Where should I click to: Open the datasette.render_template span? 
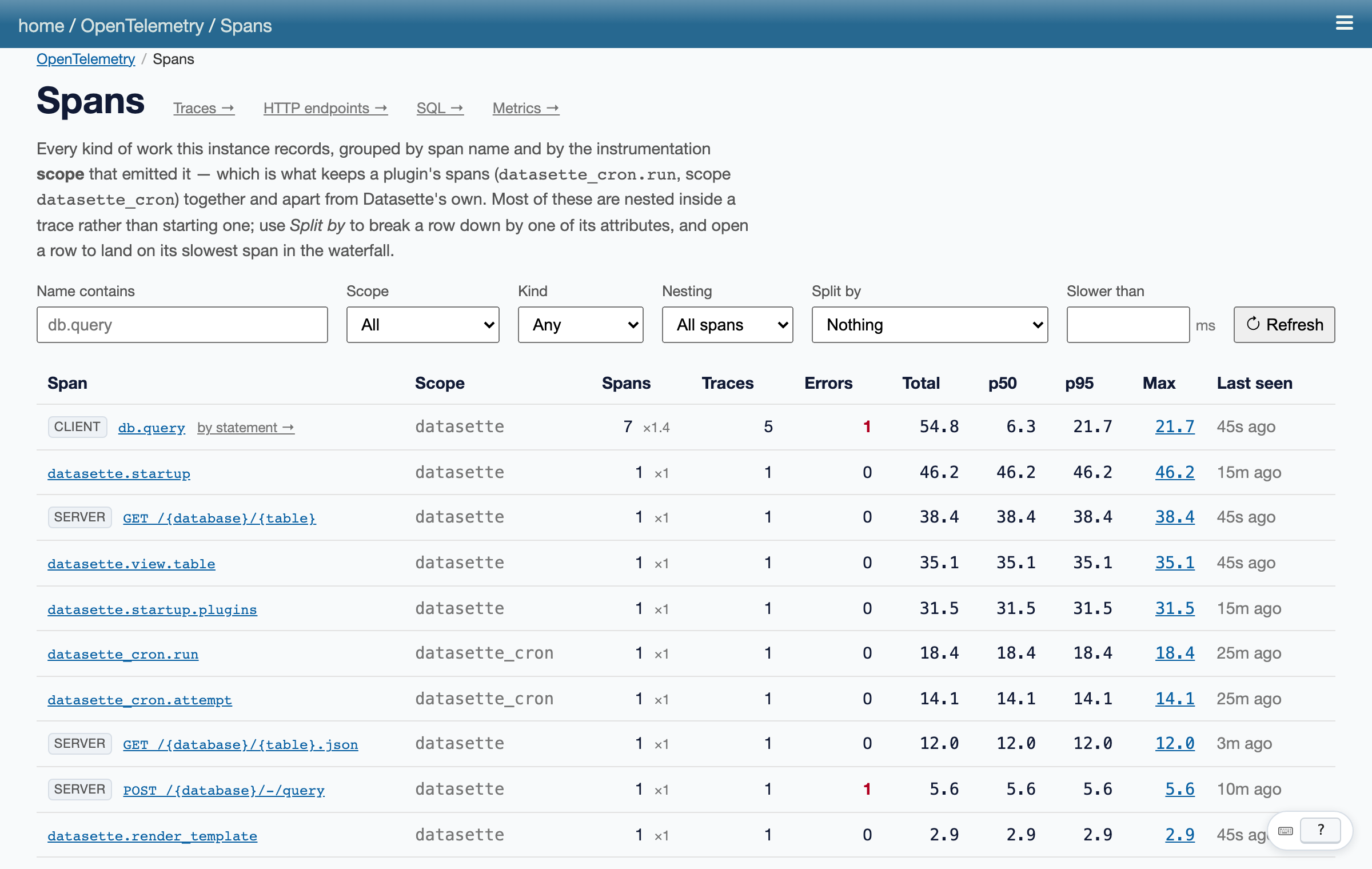click(152, 836)
